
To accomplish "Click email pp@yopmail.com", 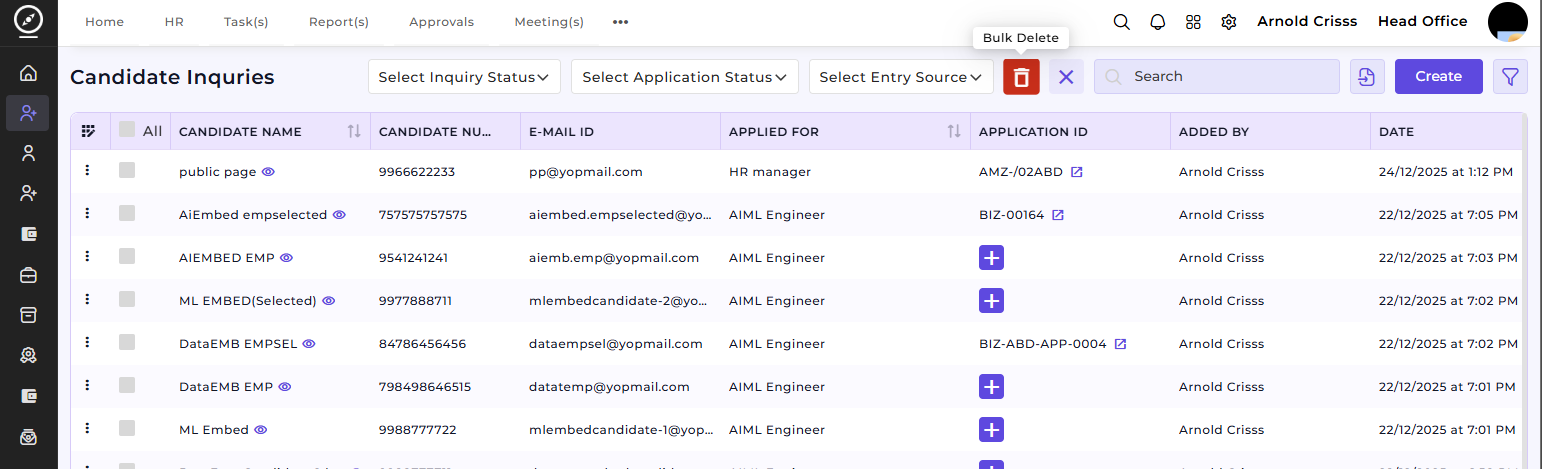I will [x=585, y=172].
